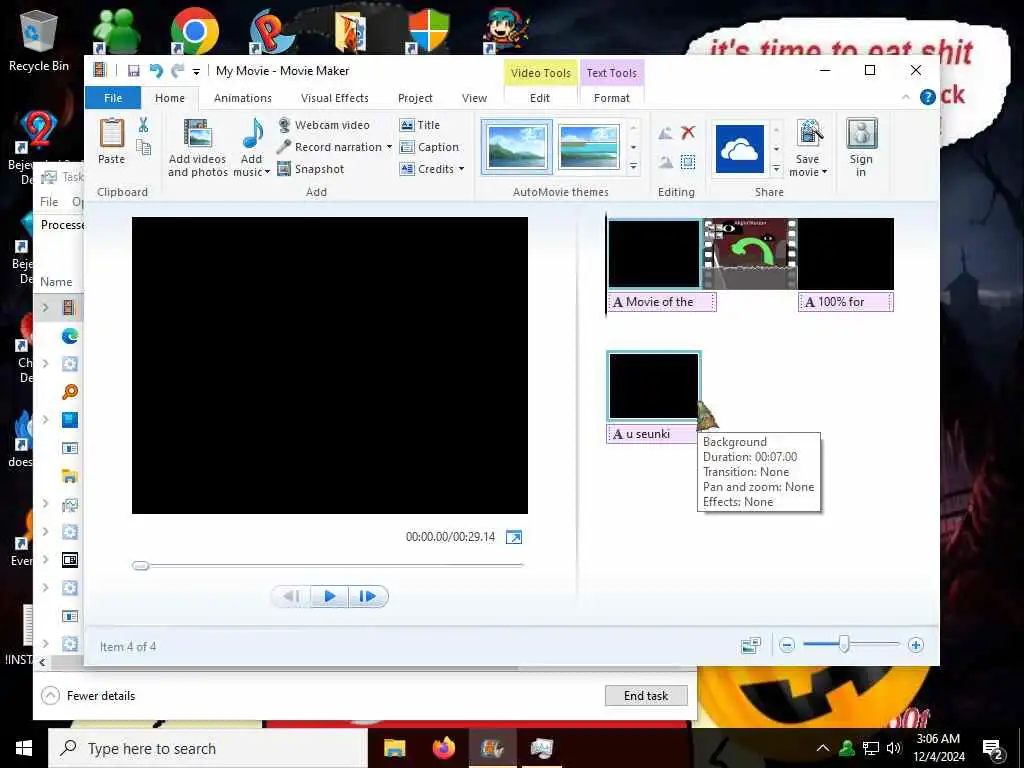
Task: Select the game video clip on storyboard
Action: (749, 253)
